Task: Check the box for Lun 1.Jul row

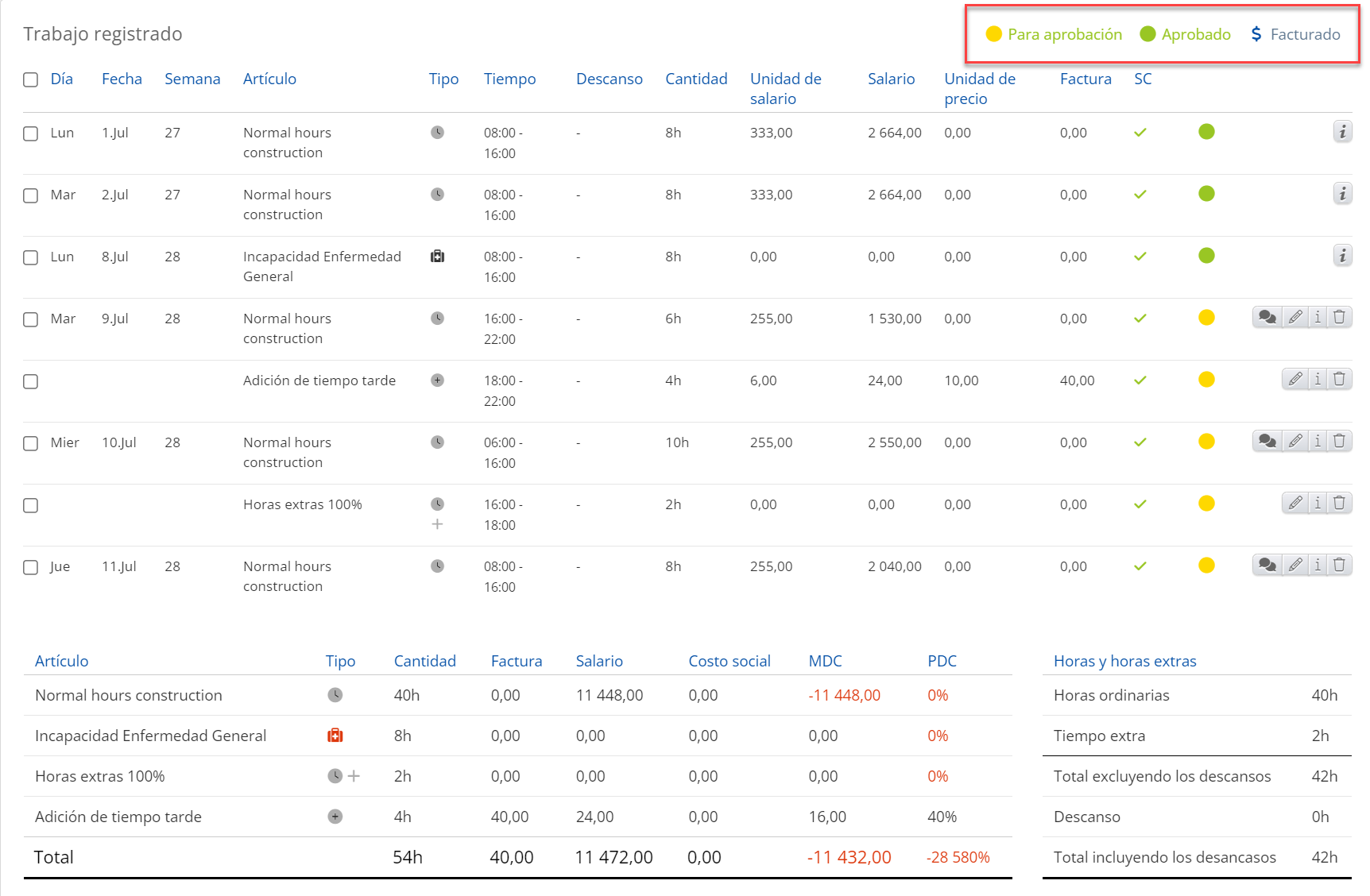Action: (31, 134)
